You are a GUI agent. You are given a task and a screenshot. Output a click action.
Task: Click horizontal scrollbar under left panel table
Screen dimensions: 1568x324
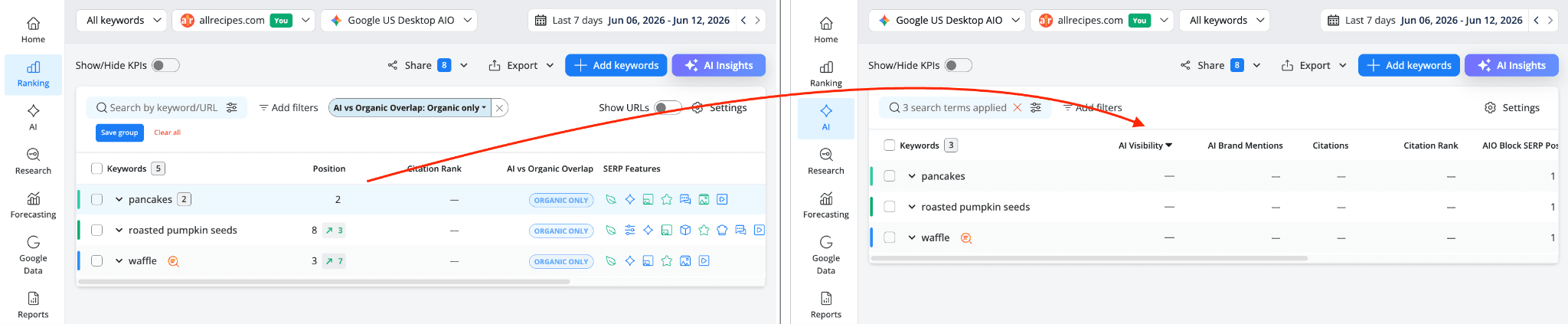pyautogui.click(x=324, y=281)
